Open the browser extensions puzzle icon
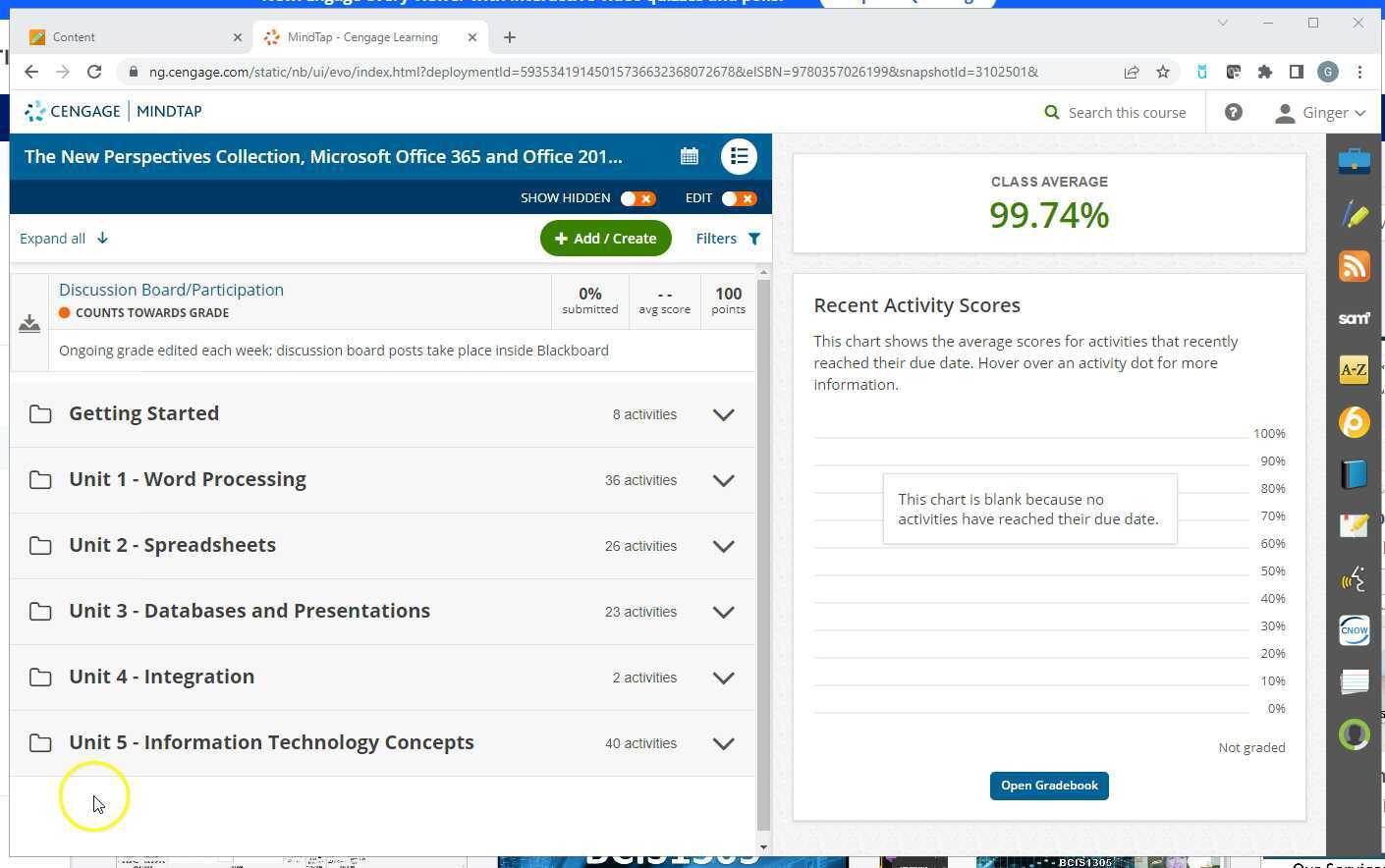Image resolution: width=1385 pixels, height=868 pixels. [1265, 72]
